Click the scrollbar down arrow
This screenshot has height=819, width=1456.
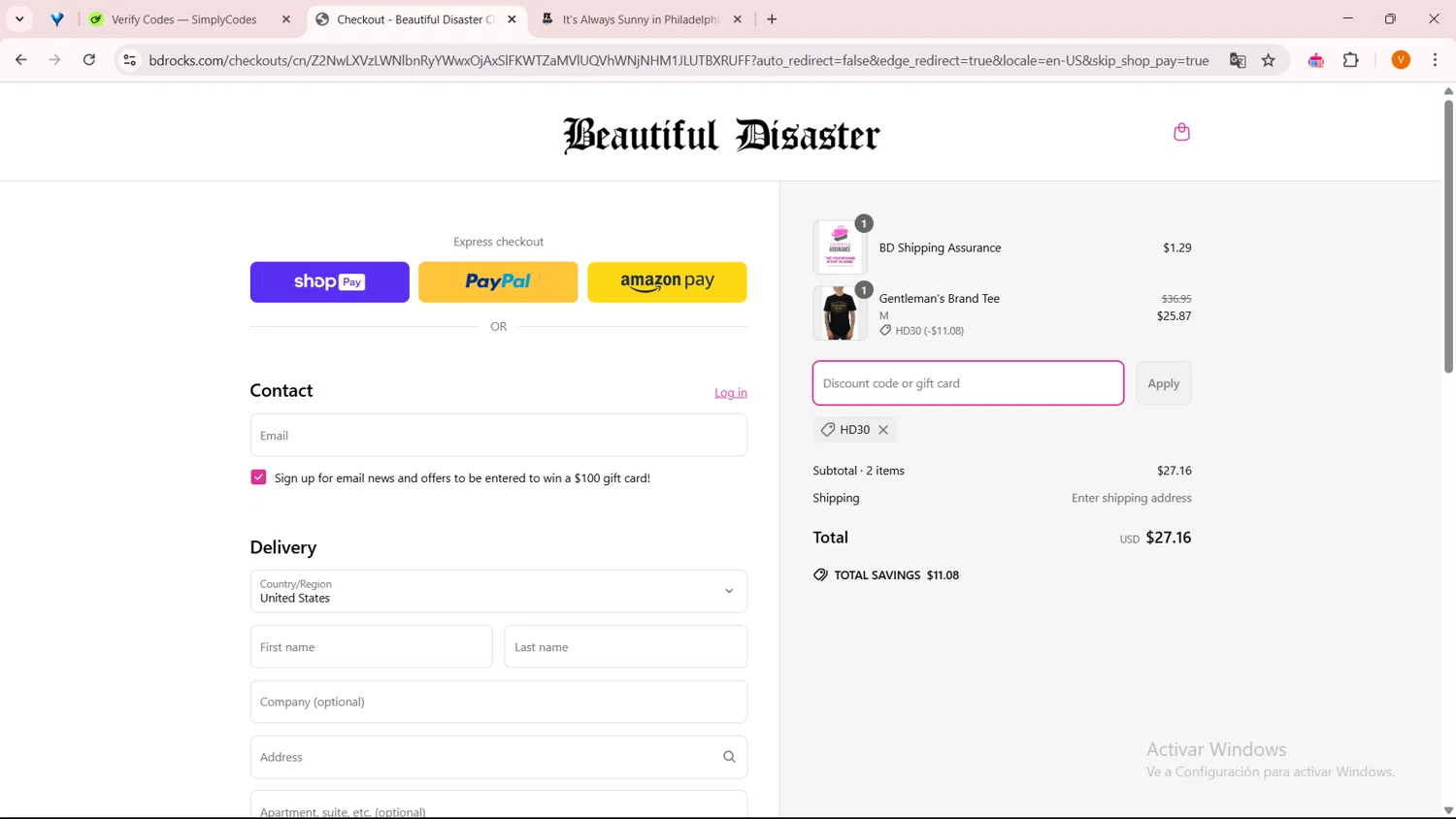1448,811
